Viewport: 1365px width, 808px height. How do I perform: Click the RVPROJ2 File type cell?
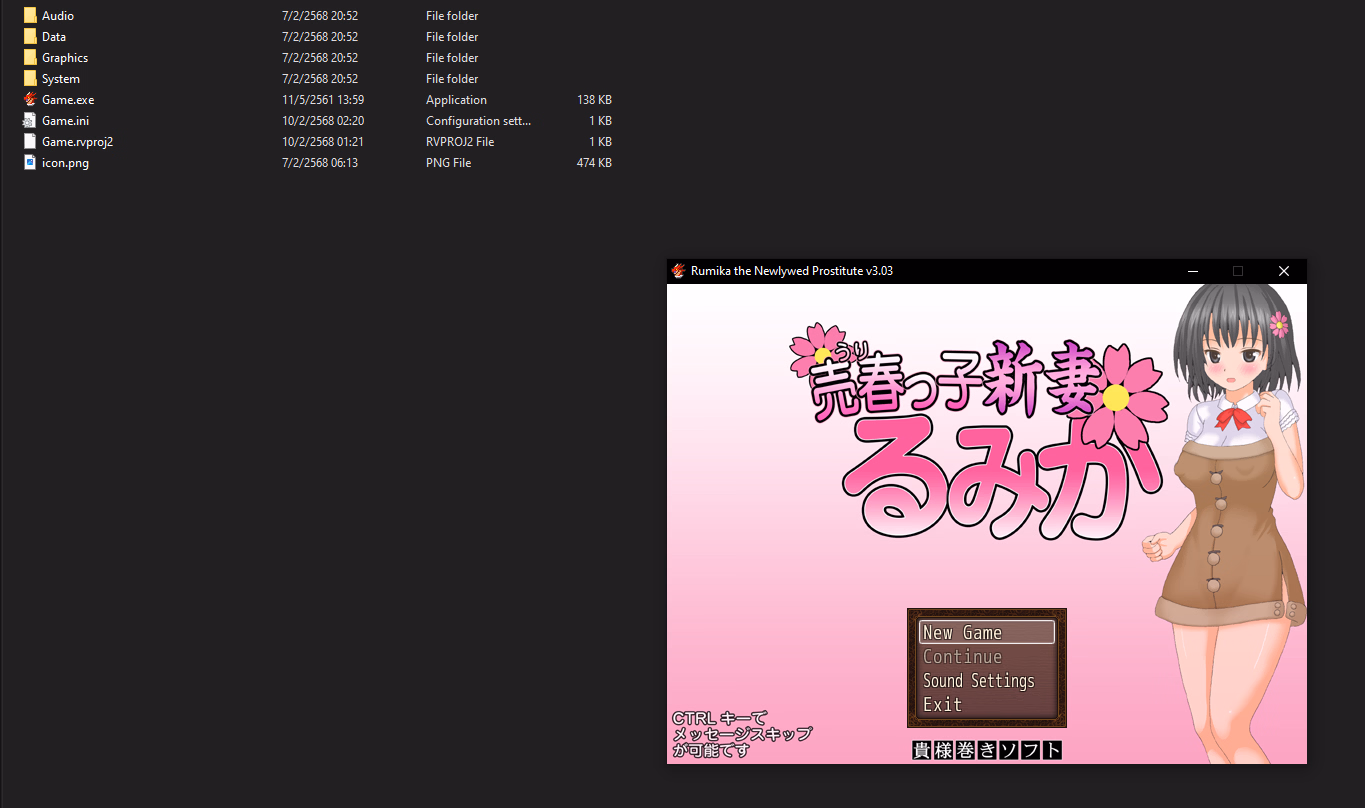(x=460, y=142)
